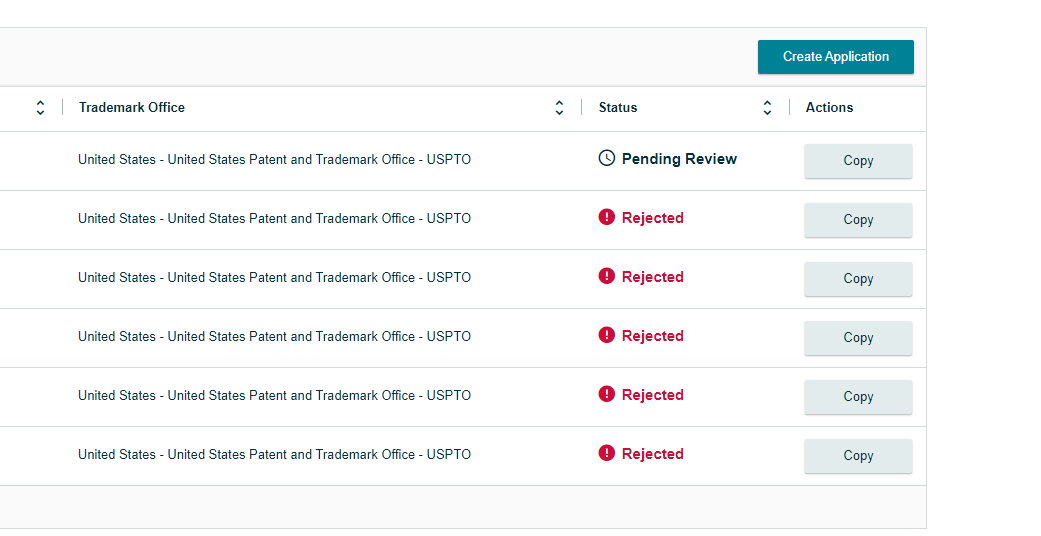The width and height of the screenshot is (1041, 536).
Task: Click the Status column header text
Action: pyautogui.click(x=617, y=108)
